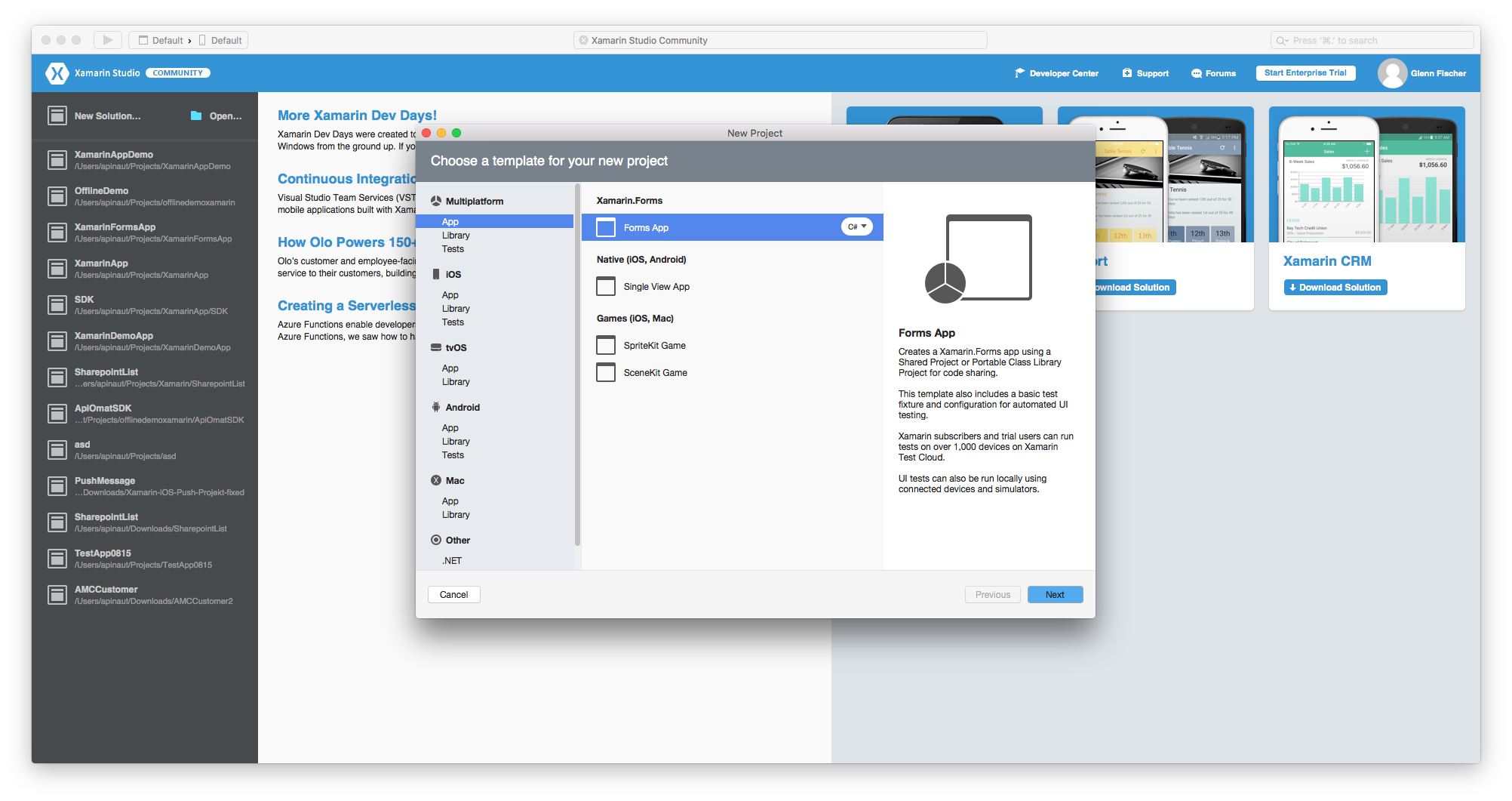
Task: Click the search input field
Action: pos(1372,40)
